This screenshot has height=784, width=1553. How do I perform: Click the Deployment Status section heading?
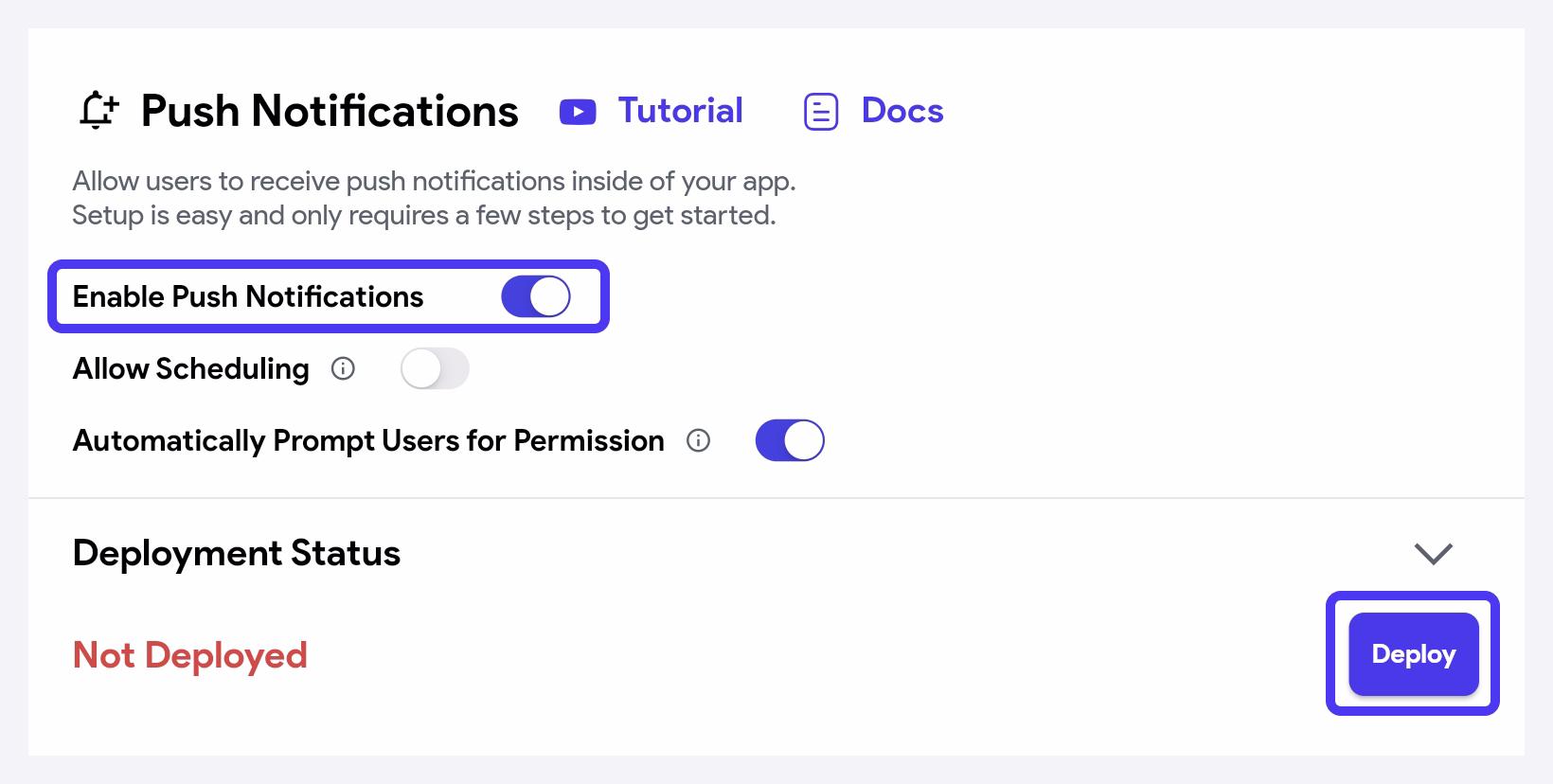[237, 553]
